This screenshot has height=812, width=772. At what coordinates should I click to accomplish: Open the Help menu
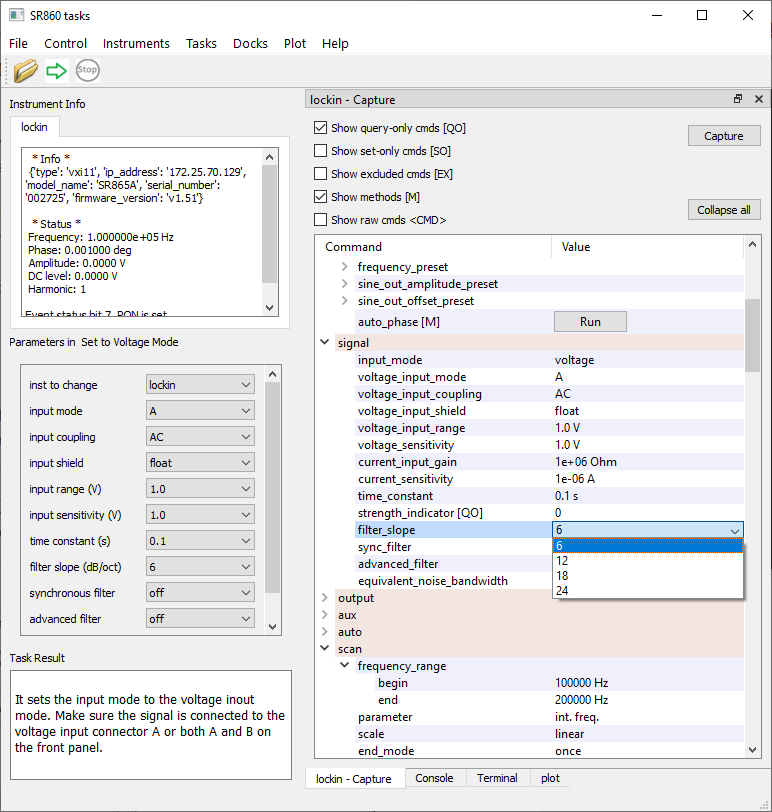(335, 44)
